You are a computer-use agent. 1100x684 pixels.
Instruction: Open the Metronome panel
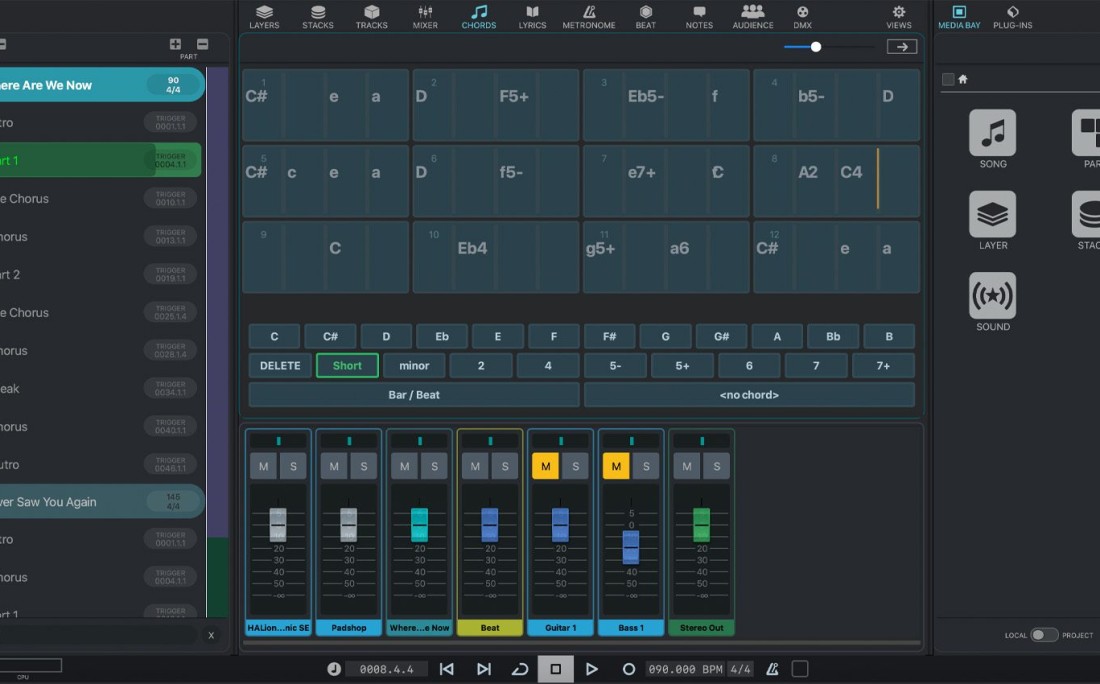588,17
